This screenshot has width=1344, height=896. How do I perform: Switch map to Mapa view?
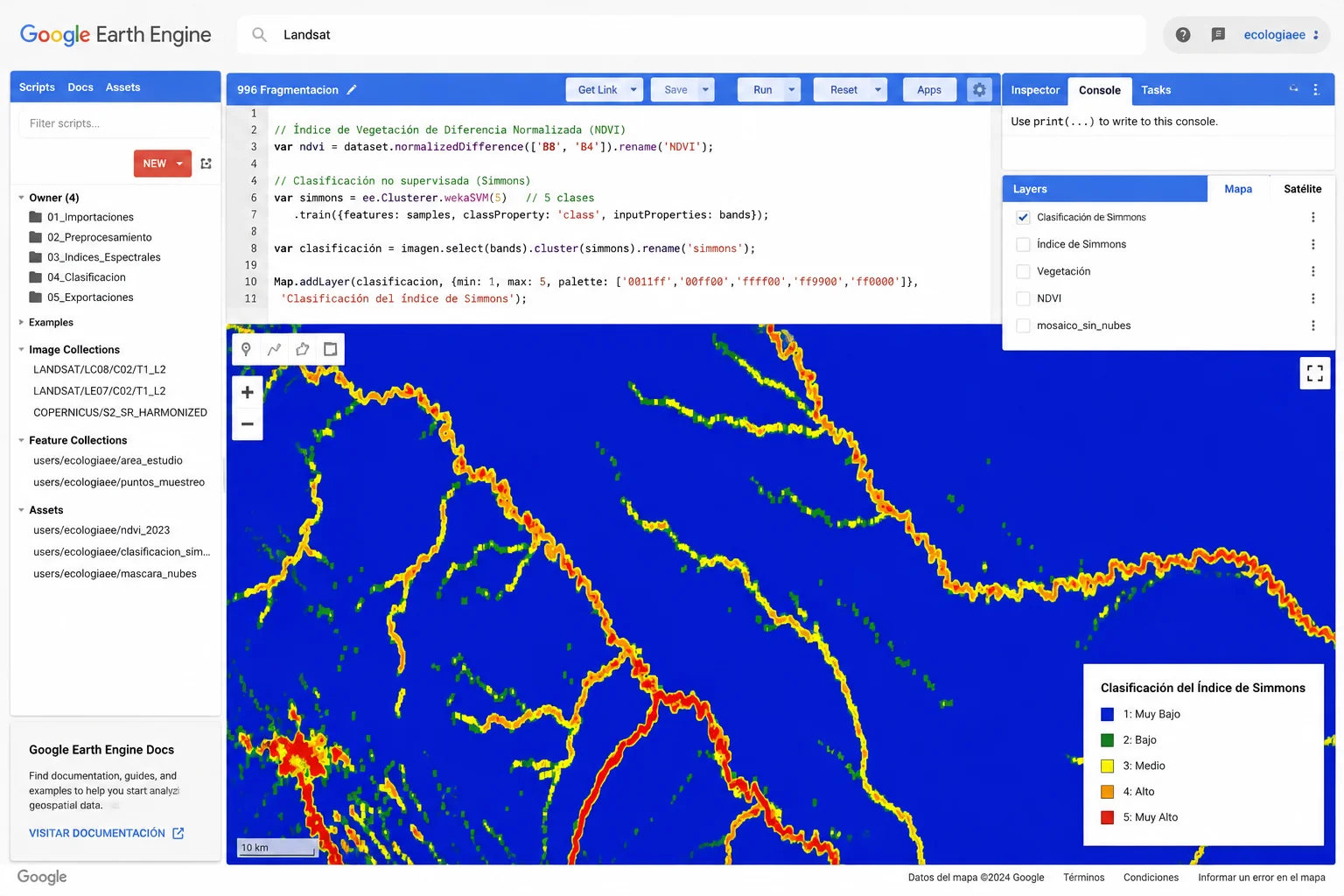tap(1238, 189)
